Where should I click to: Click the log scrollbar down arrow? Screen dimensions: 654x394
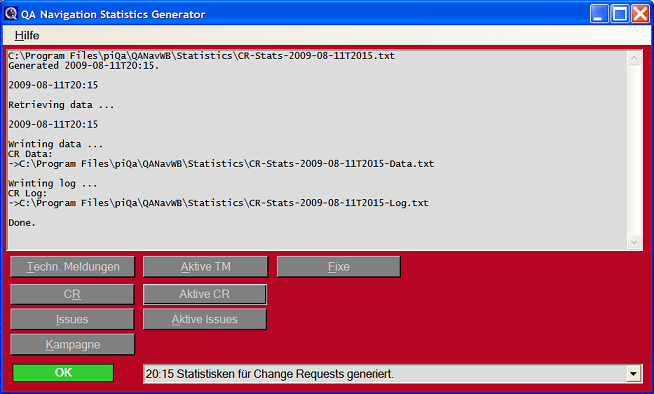point(634,242)
